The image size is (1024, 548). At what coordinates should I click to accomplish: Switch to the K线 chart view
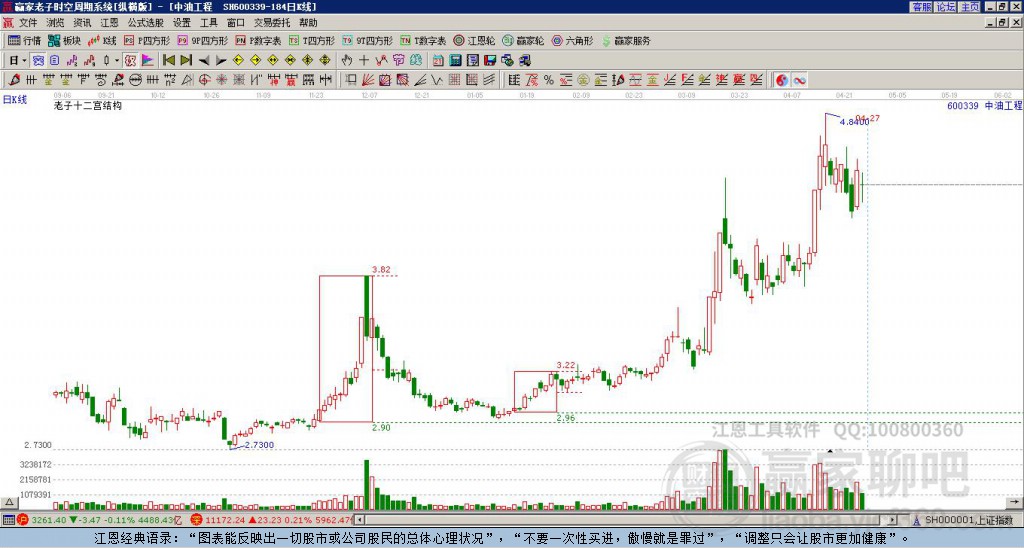click(103, 40)
